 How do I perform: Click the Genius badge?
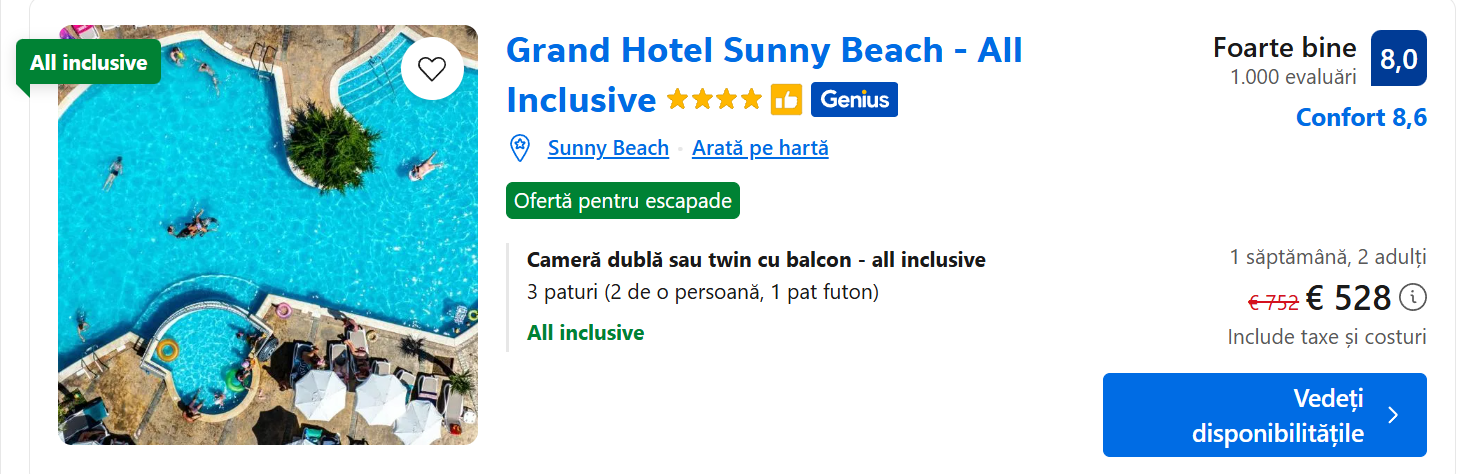point(854,100)
